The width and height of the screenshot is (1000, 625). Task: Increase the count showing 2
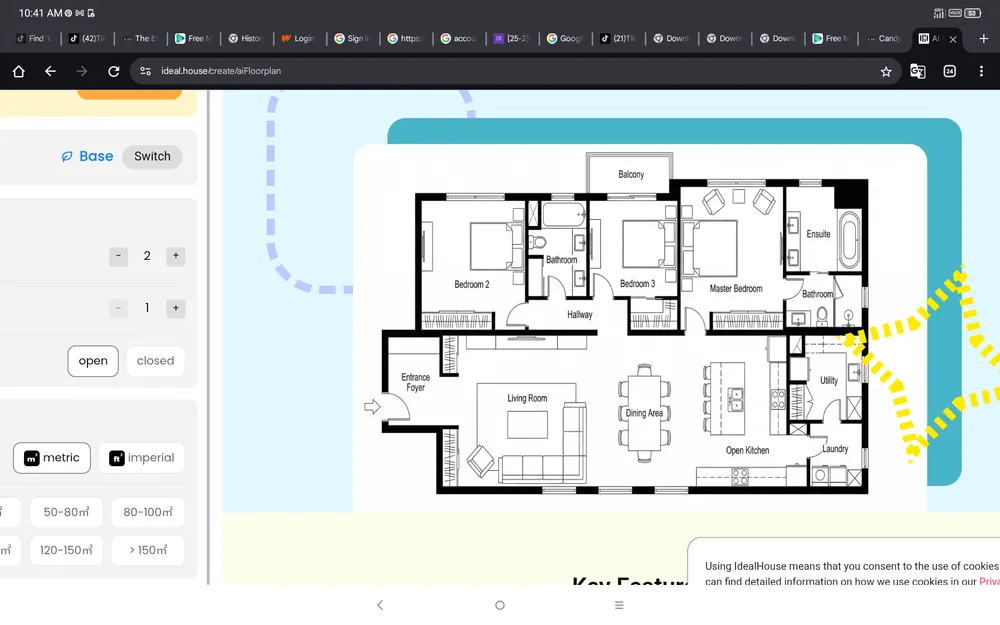[176, 256]
